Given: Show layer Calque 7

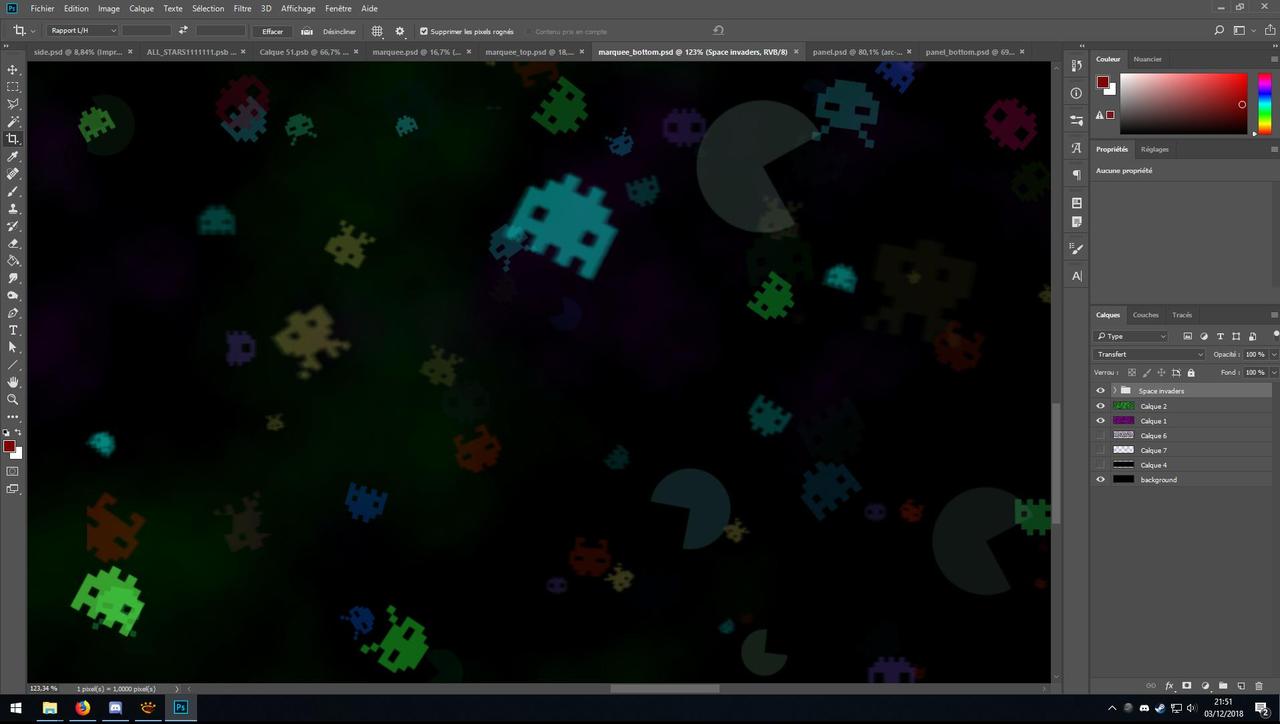Looking at the screenshot, I should (1101, 450).
